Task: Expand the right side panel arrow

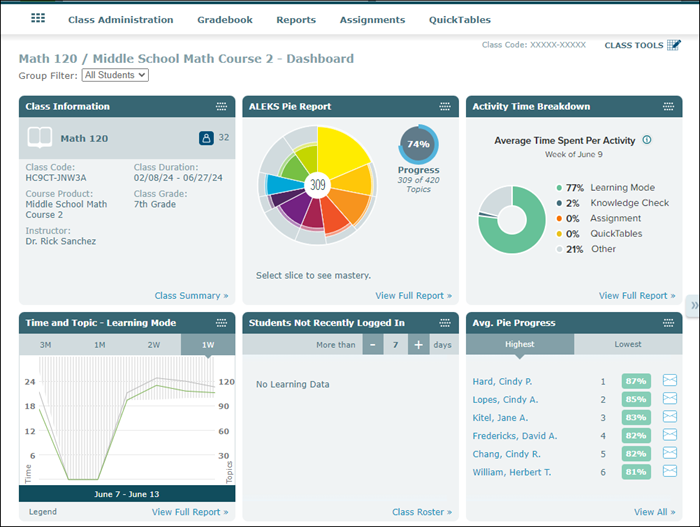Action: point(693,305)
